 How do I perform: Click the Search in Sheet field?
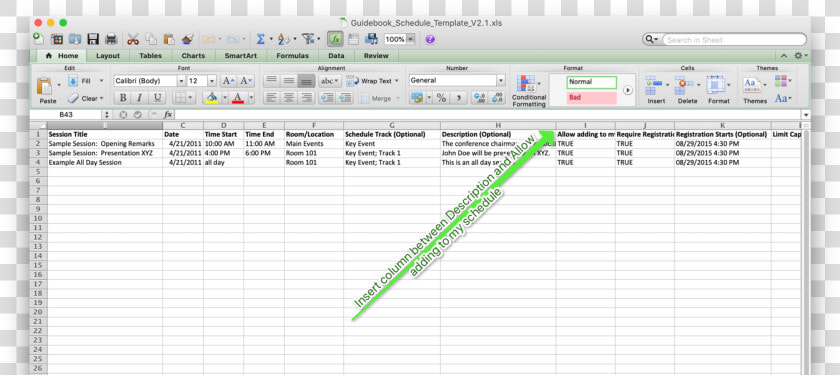coord(734,40)
